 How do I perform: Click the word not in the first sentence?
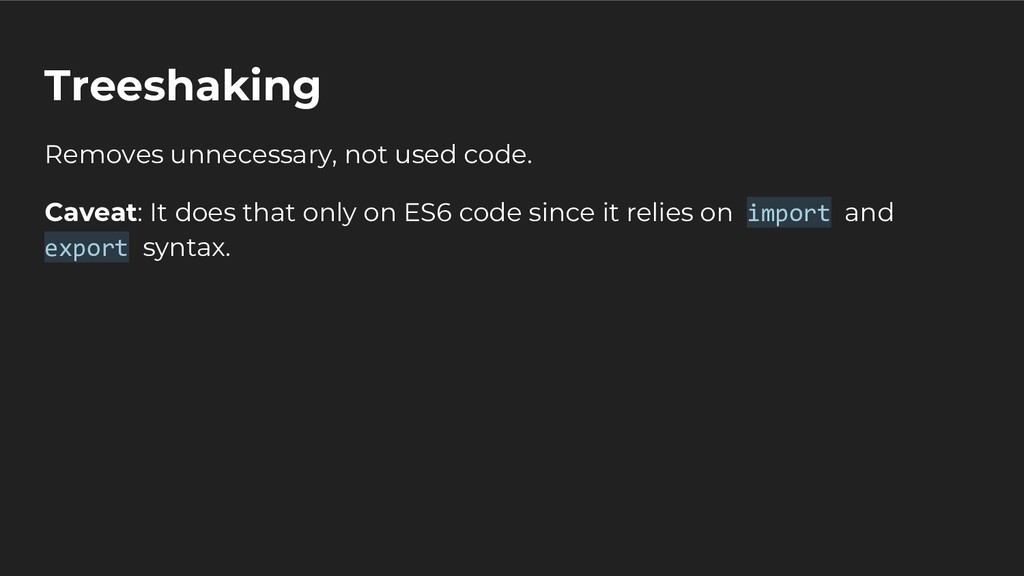(365, 156)
